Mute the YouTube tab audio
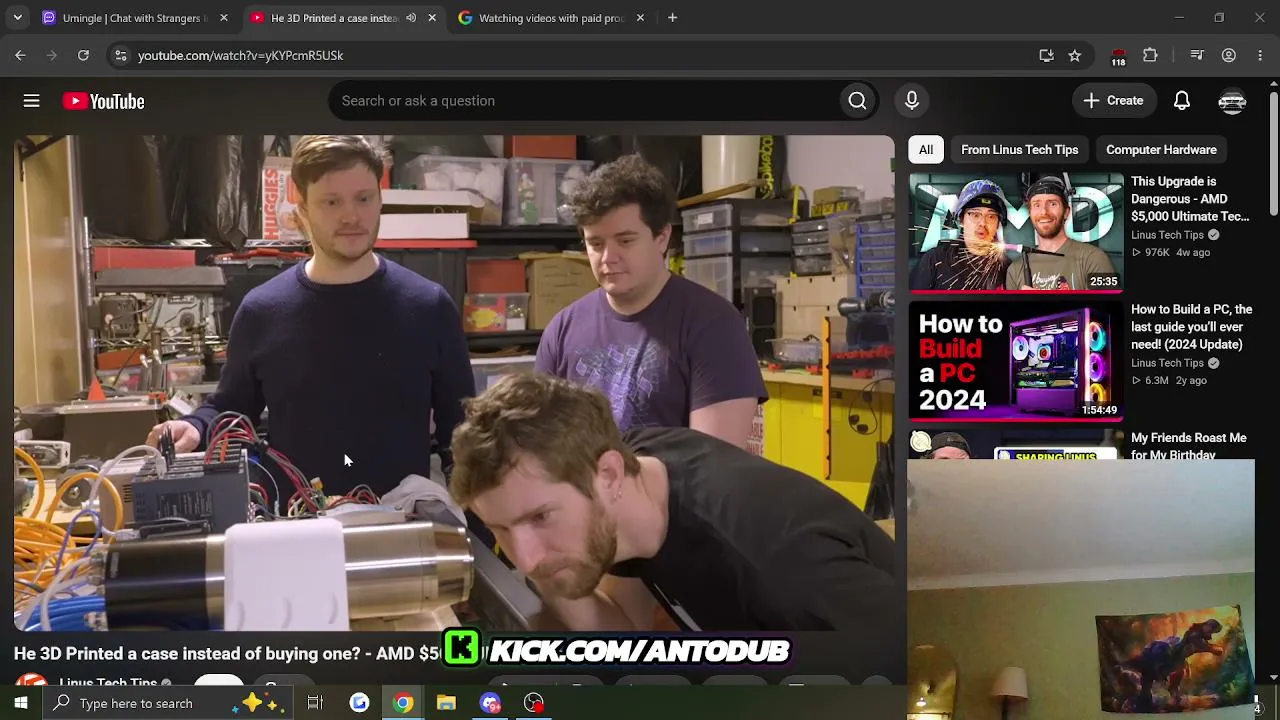This screenshot has width=1280, height=720. (x=411, y=18)
